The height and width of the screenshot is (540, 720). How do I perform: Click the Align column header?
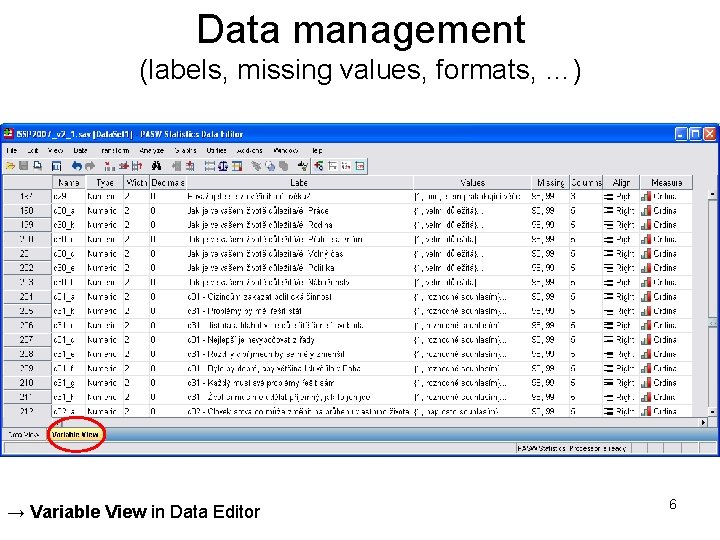(621, 183)
